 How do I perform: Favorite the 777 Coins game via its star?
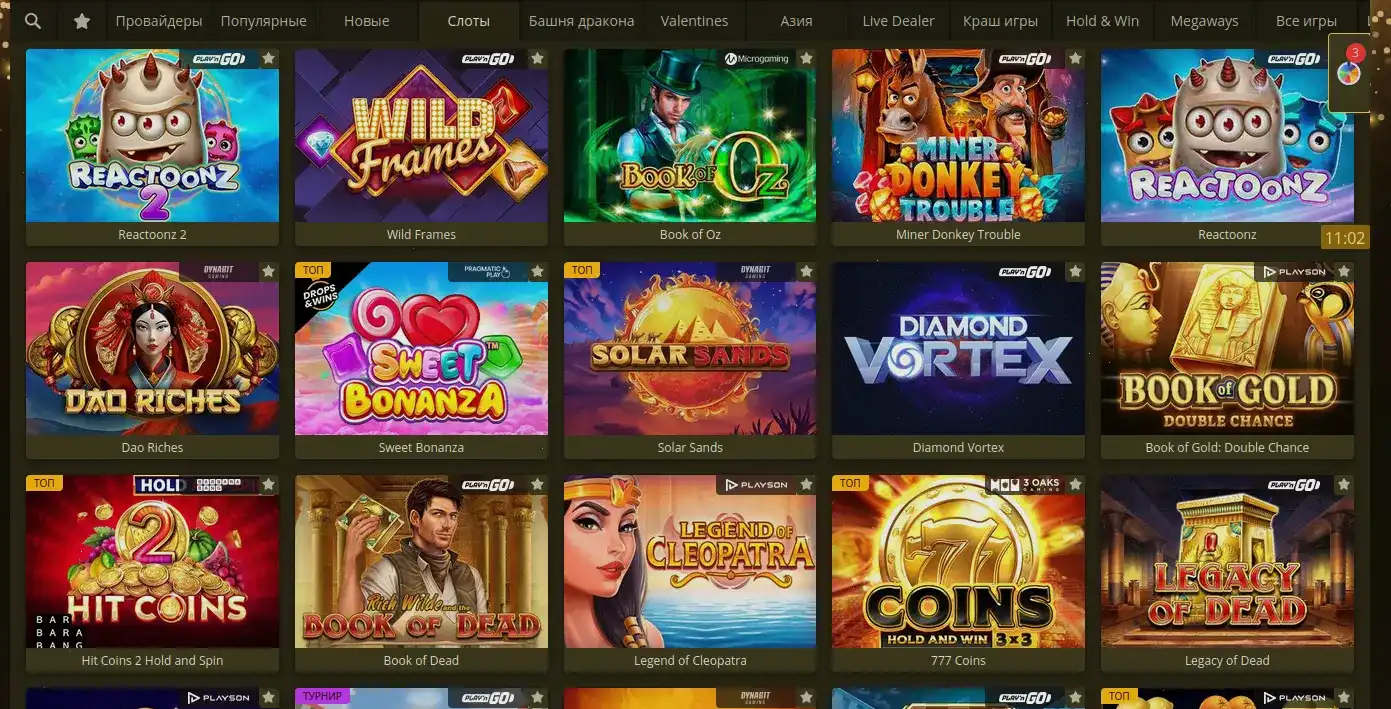1075,485
